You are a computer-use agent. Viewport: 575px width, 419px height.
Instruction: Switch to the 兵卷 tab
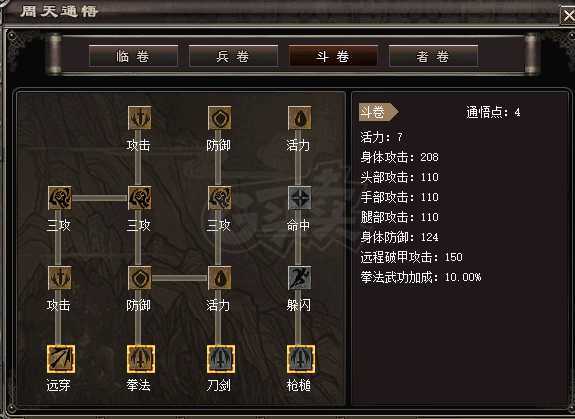click(233, 56)
